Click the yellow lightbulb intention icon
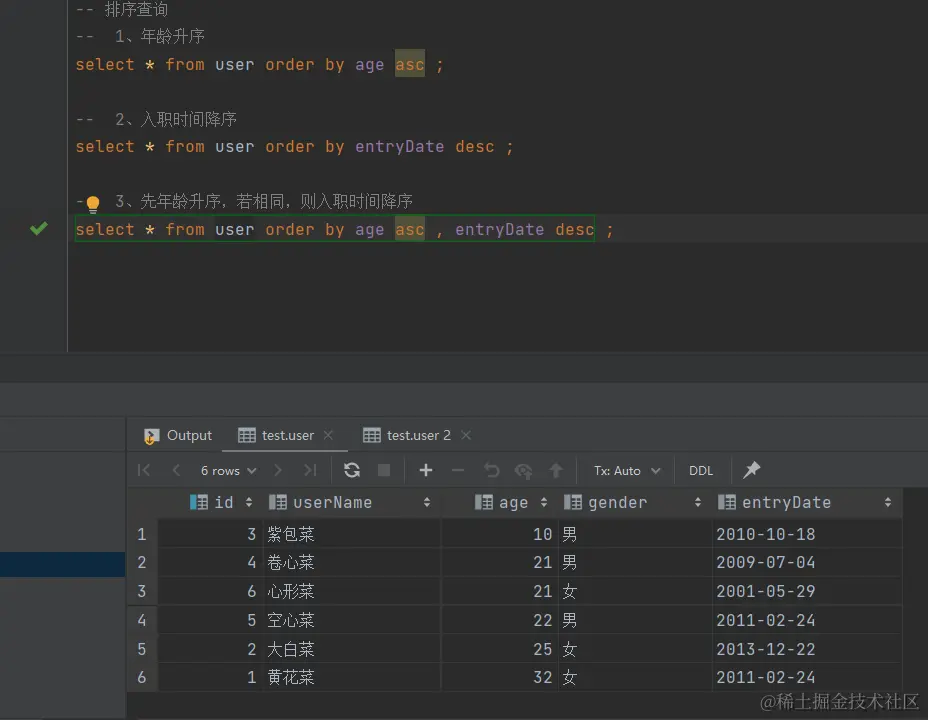Viewport: 928px width, 720px height. pos(93,204)
